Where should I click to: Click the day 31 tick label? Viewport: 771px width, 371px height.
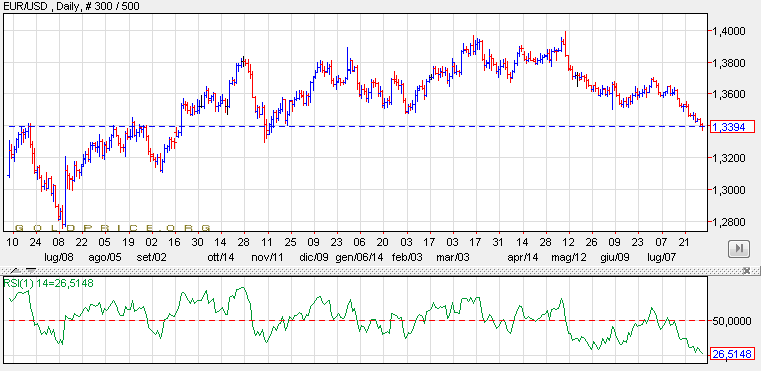coord(499,242)
